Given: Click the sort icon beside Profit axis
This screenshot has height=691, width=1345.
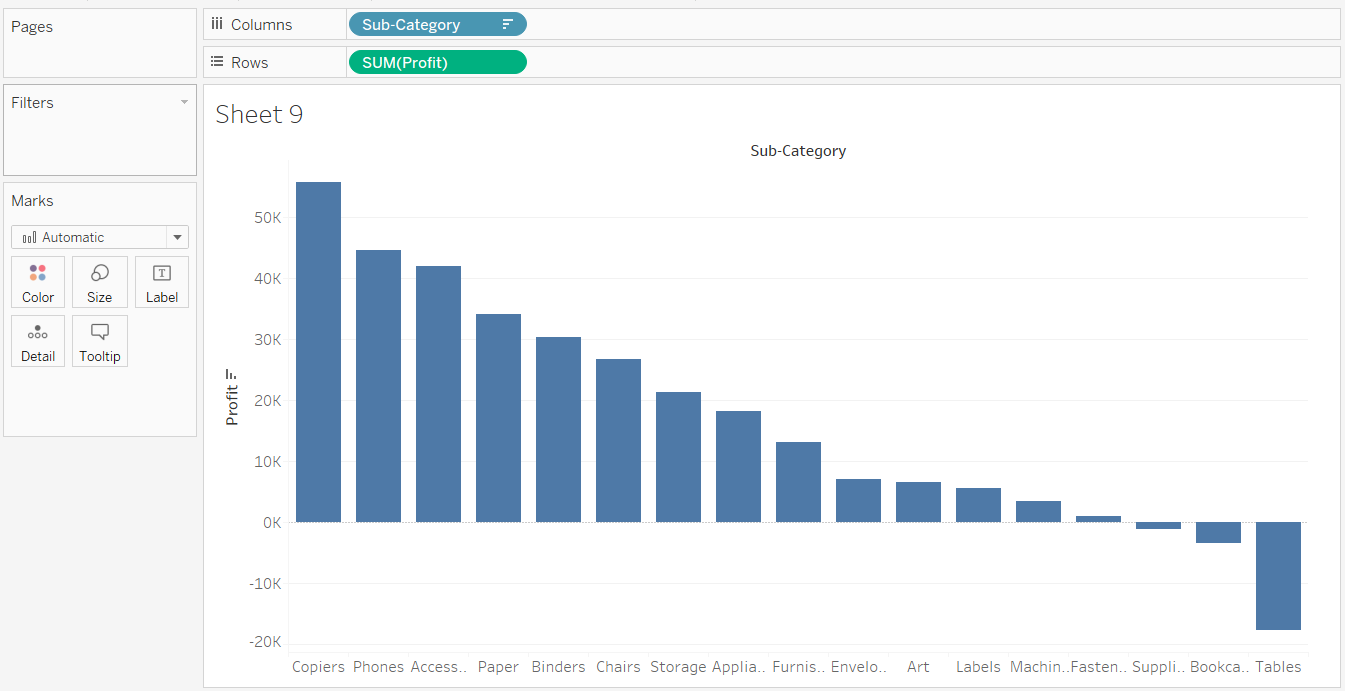Looking at the screenshot, I should click(232, 375).
